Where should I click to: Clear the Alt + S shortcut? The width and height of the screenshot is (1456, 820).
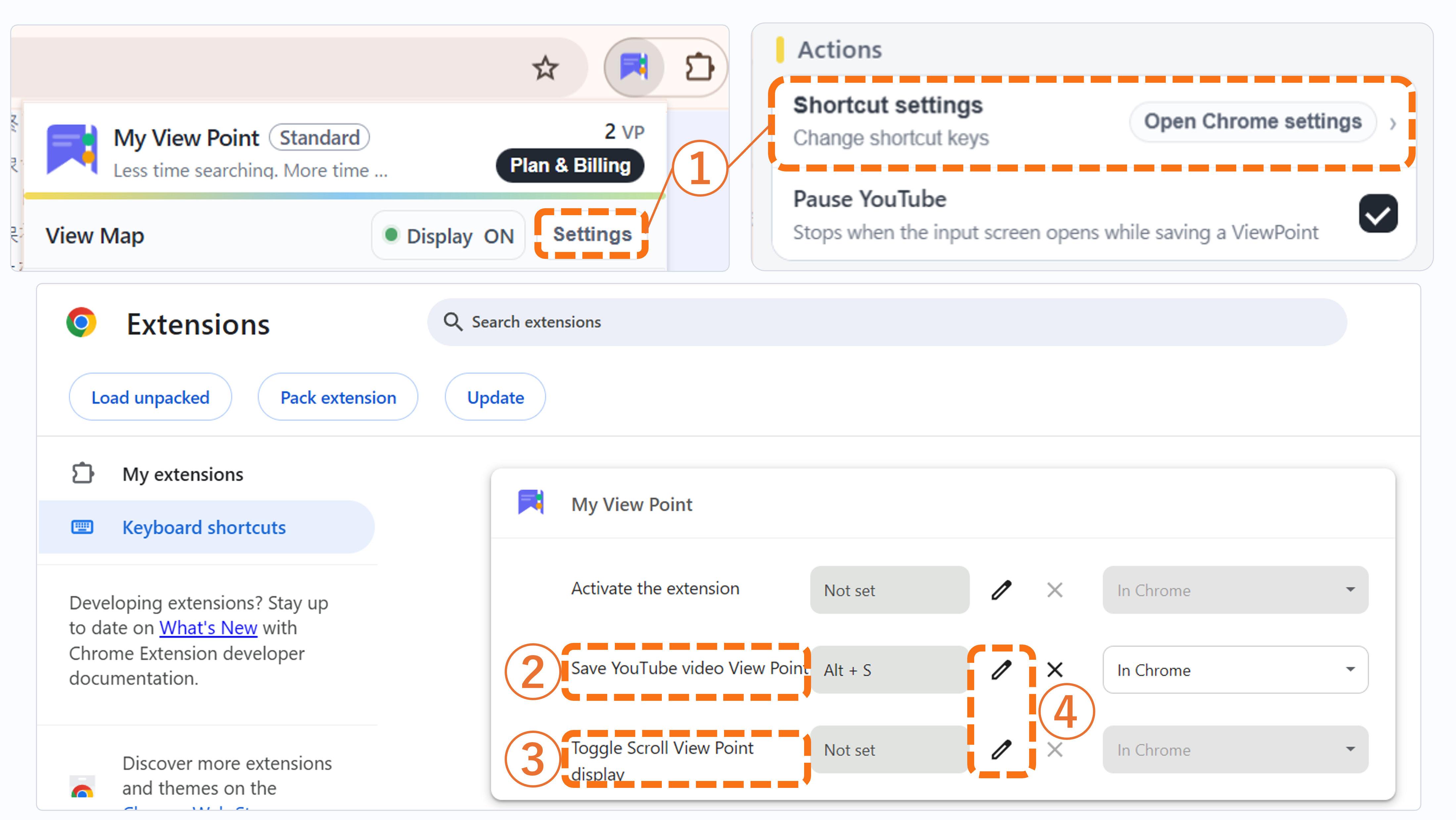click(1055, 670)
